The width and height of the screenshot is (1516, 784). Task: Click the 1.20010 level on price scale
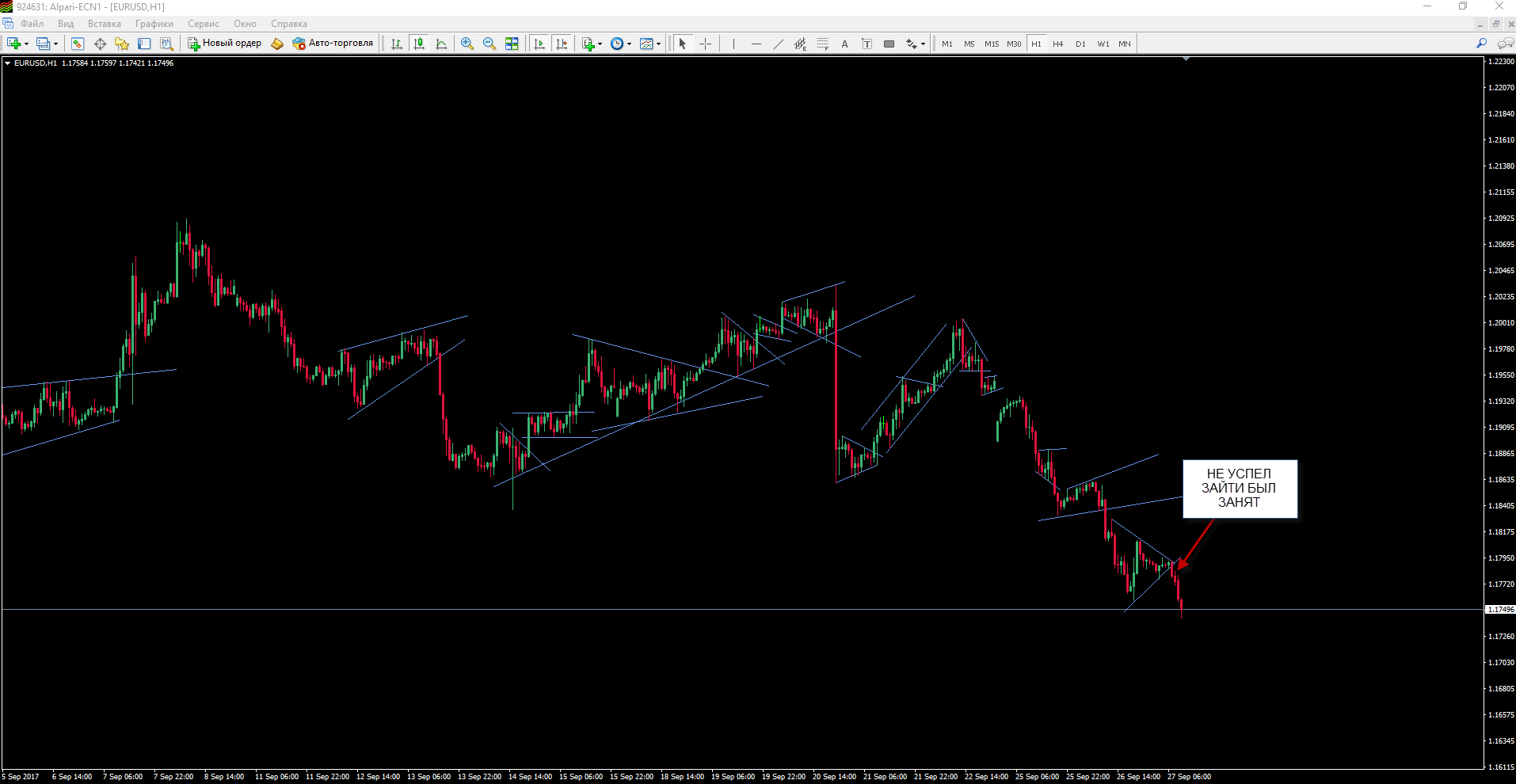coord(1501,323)
